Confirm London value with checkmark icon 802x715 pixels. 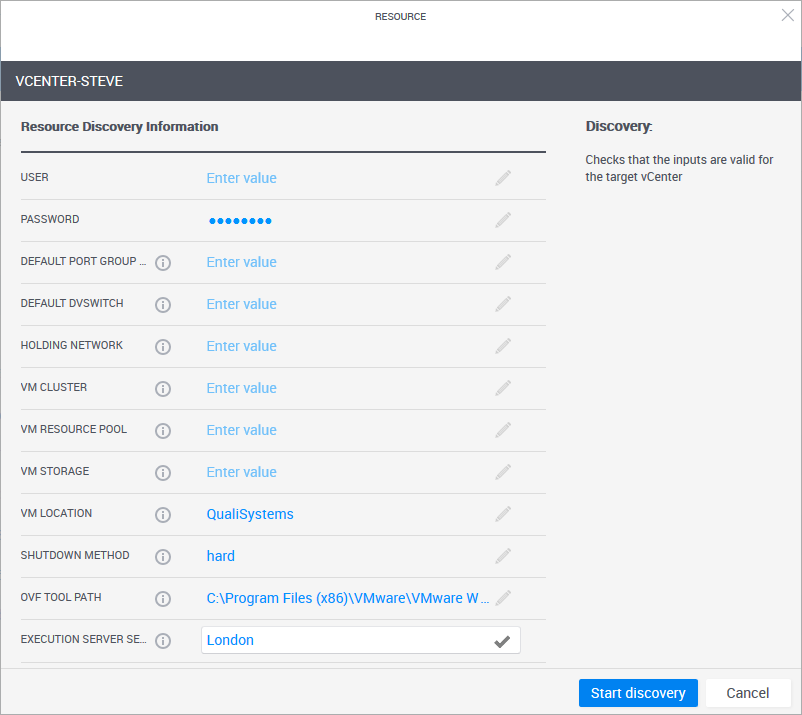tap(502, 641)
